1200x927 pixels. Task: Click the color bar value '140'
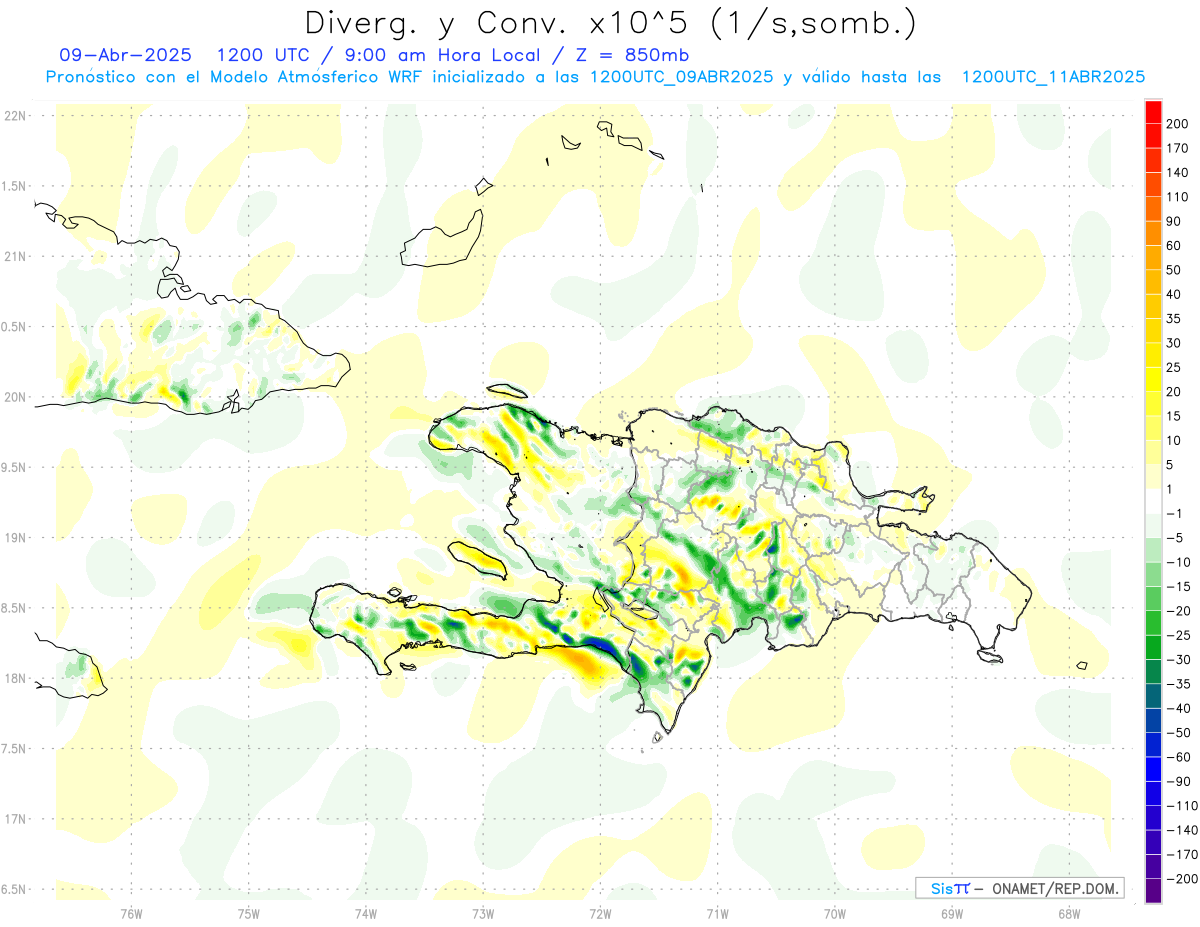pyautogui.click(x=1177, y=172)
